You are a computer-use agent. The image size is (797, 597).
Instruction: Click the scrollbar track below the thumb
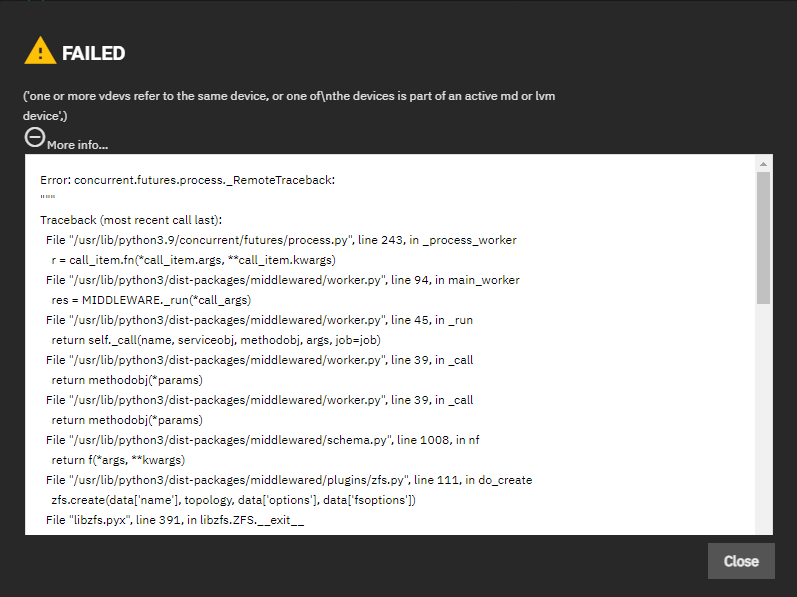point(763,420)
